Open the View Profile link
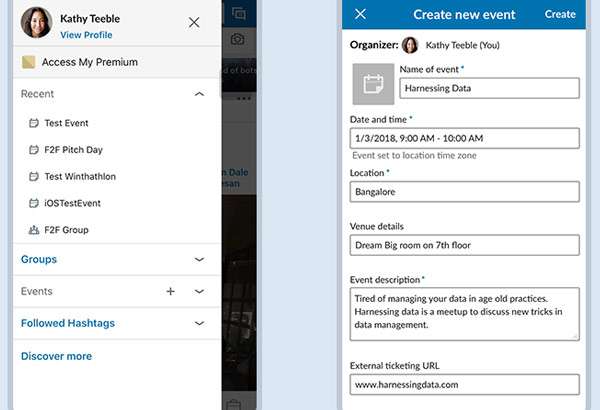Image resolution: width=600 pixels, height=410 pixels. (86, 35)
